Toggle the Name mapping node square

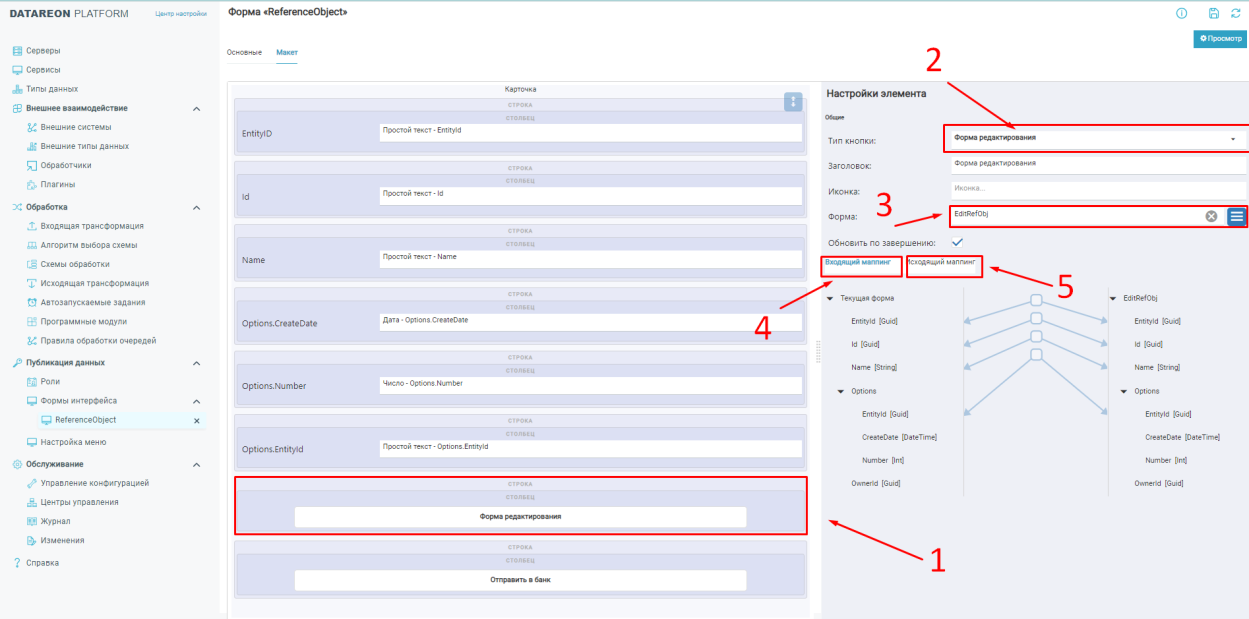[x=1037, y=337]
